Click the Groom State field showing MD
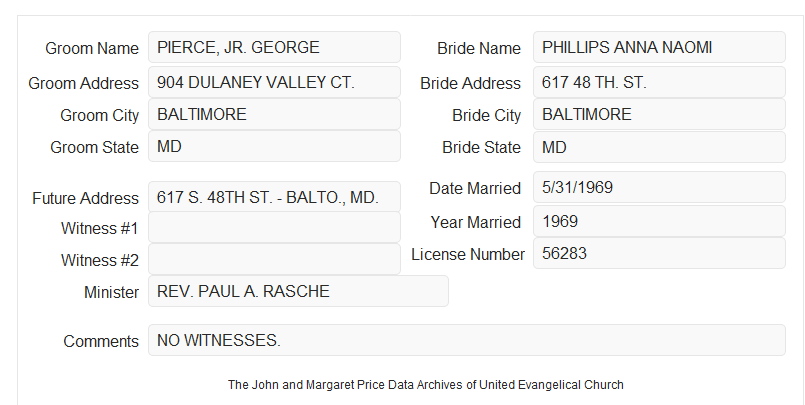Image resolution: width=805 pixels, height=405 pixels. (274, 146)
